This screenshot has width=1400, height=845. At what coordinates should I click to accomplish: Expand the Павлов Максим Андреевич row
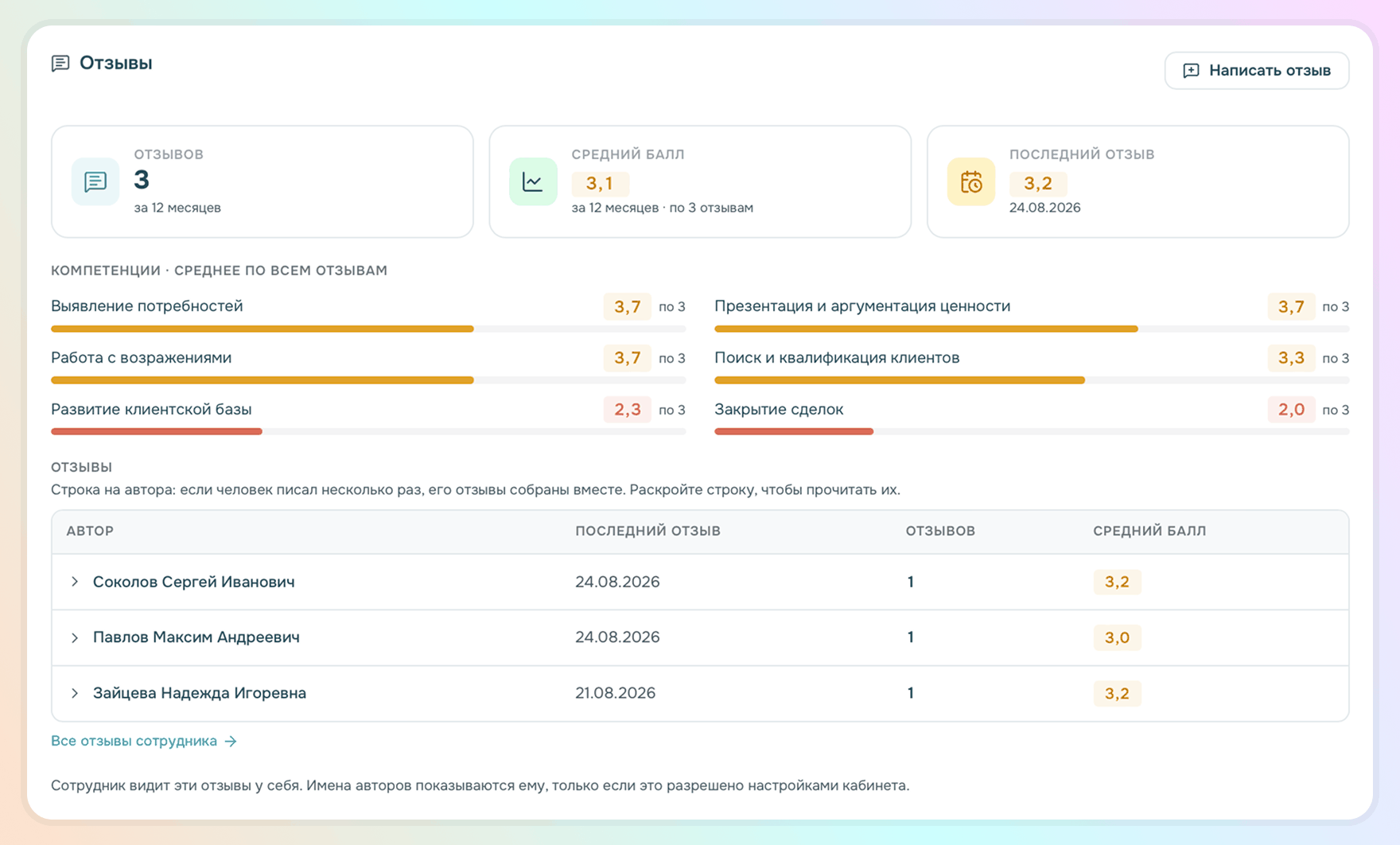click(75, 637)
